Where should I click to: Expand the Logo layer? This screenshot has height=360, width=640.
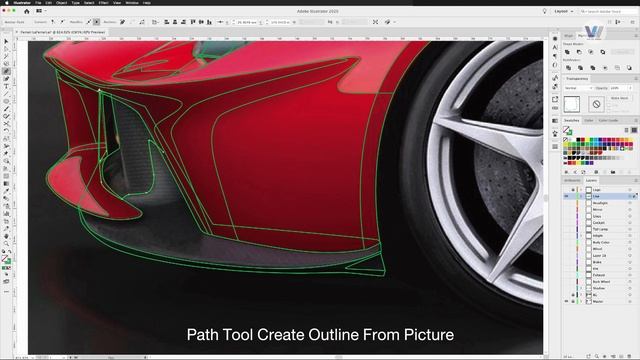582,190
